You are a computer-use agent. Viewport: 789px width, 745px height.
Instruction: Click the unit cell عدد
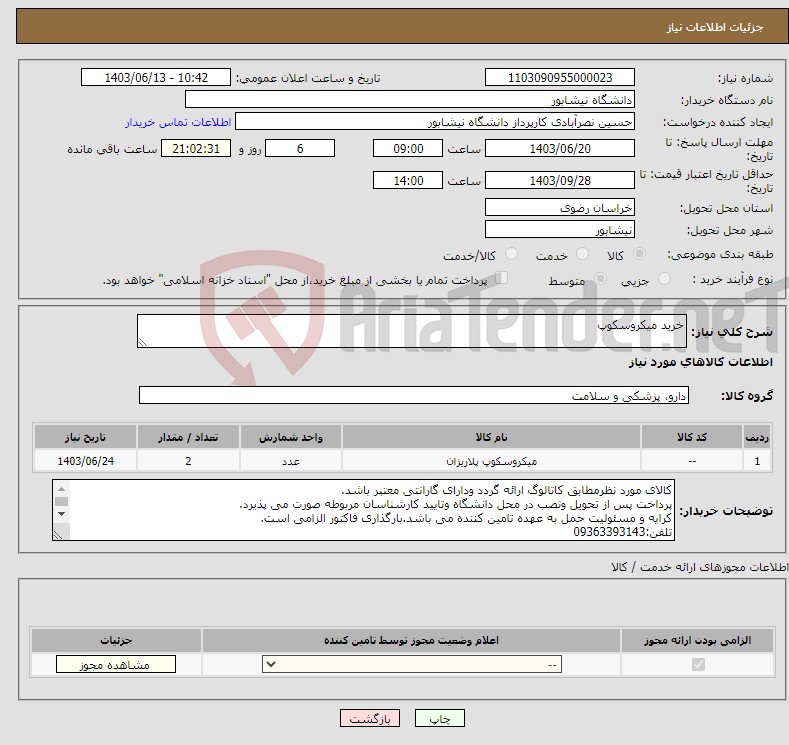click(x=291, y=461)
